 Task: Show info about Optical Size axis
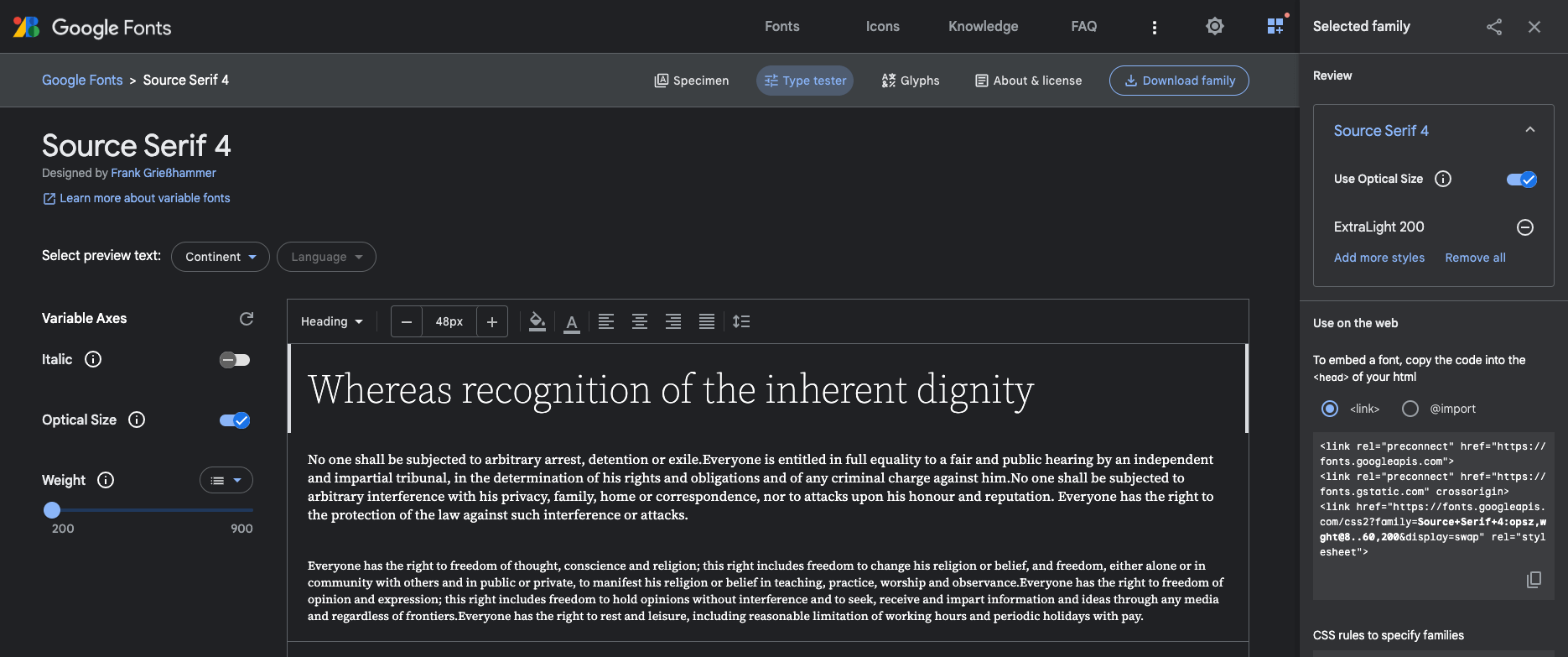pyautogui.click(x=137, y=420)
